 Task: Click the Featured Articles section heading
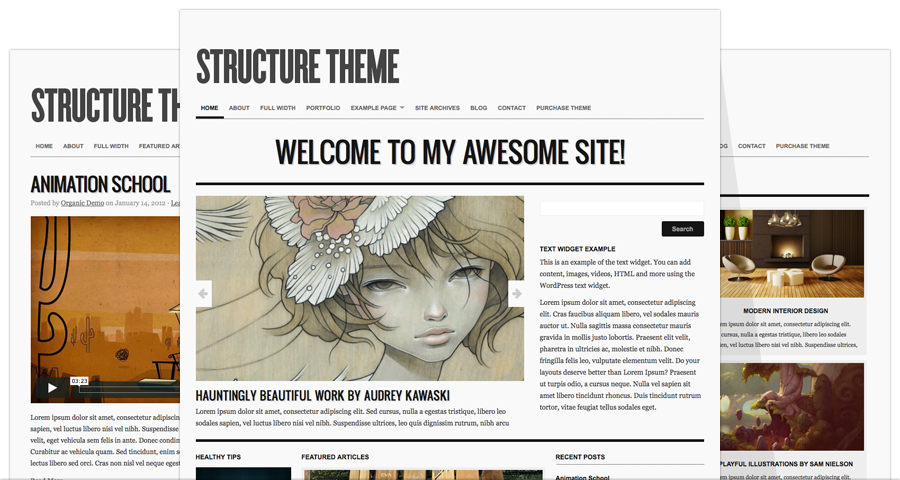(x=335, y=457)
